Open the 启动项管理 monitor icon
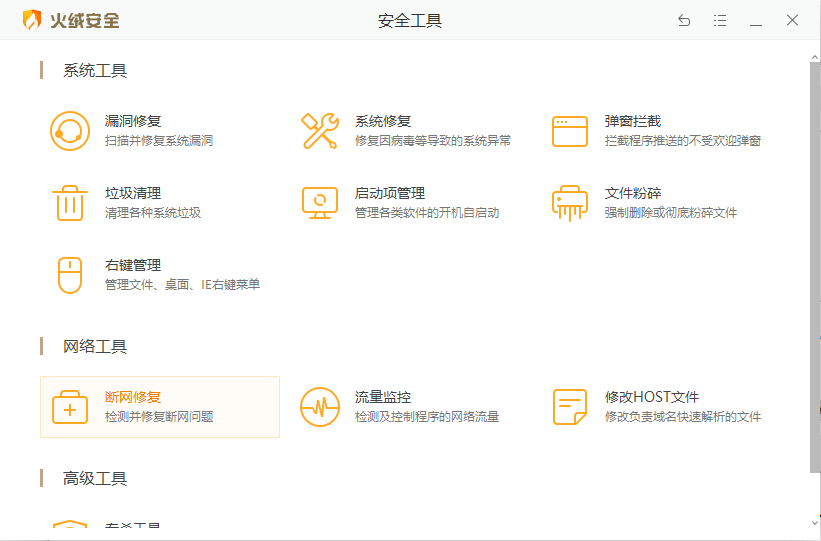The image size is (821, 541). 320,203
